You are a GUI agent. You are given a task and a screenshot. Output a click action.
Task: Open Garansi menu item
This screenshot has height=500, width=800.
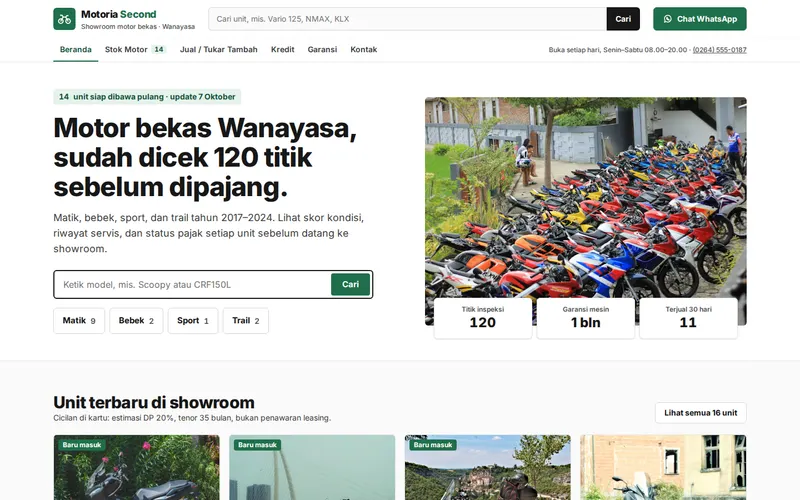point(322,49)
